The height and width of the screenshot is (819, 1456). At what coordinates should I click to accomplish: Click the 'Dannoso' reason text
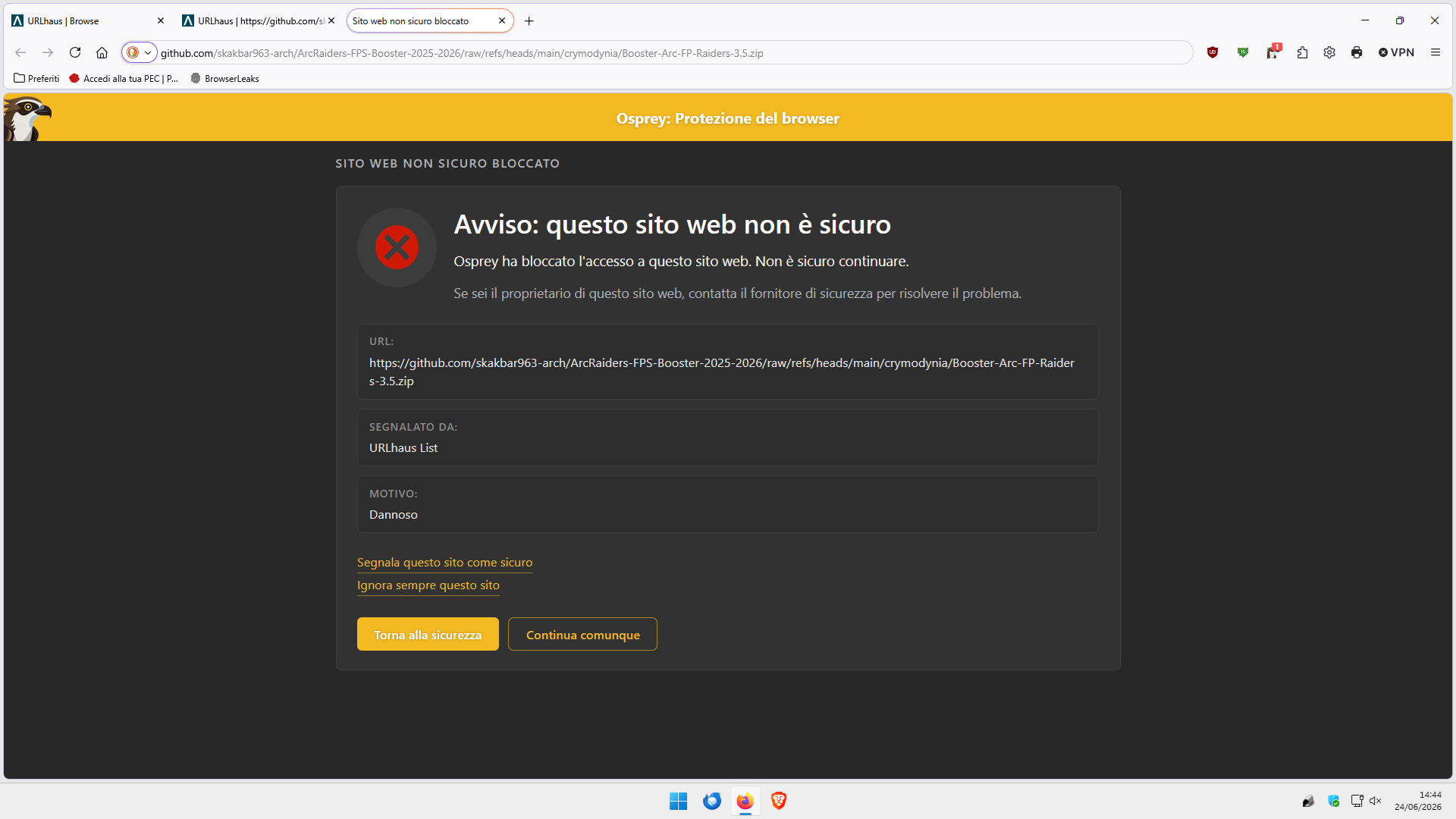(x=394, y=515)
